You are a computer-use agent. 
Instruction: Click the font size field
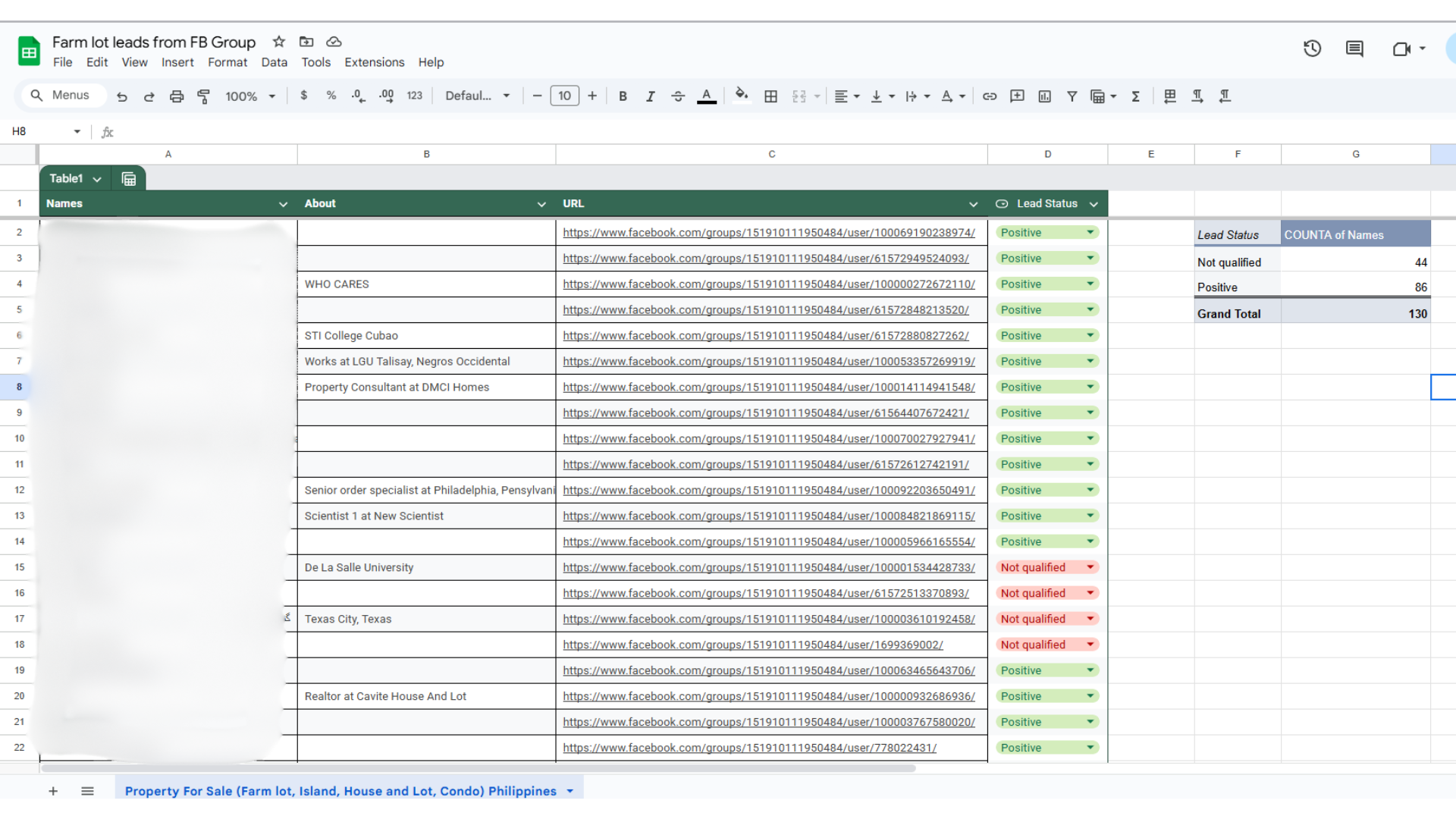[565, 96]
